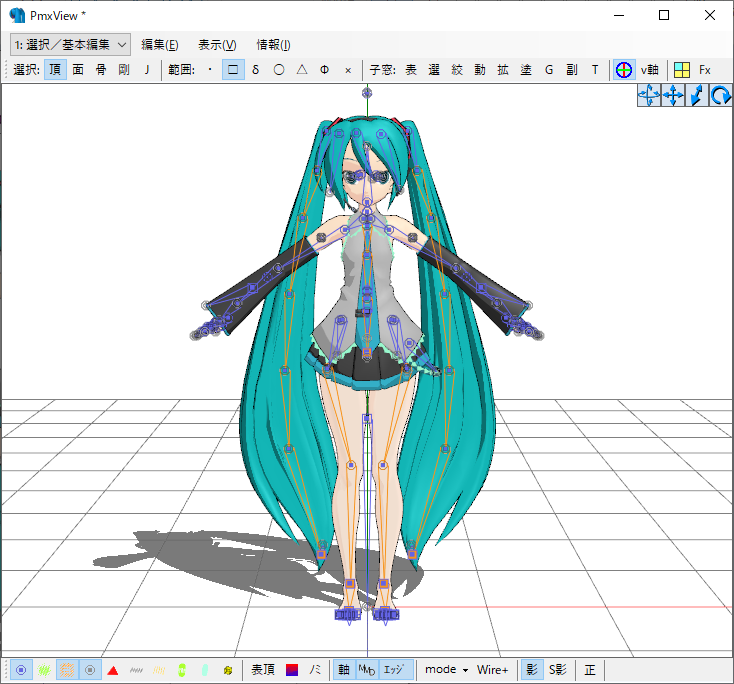Click the Wire+ button
This screenshot has width=734, height=684.
492,670
